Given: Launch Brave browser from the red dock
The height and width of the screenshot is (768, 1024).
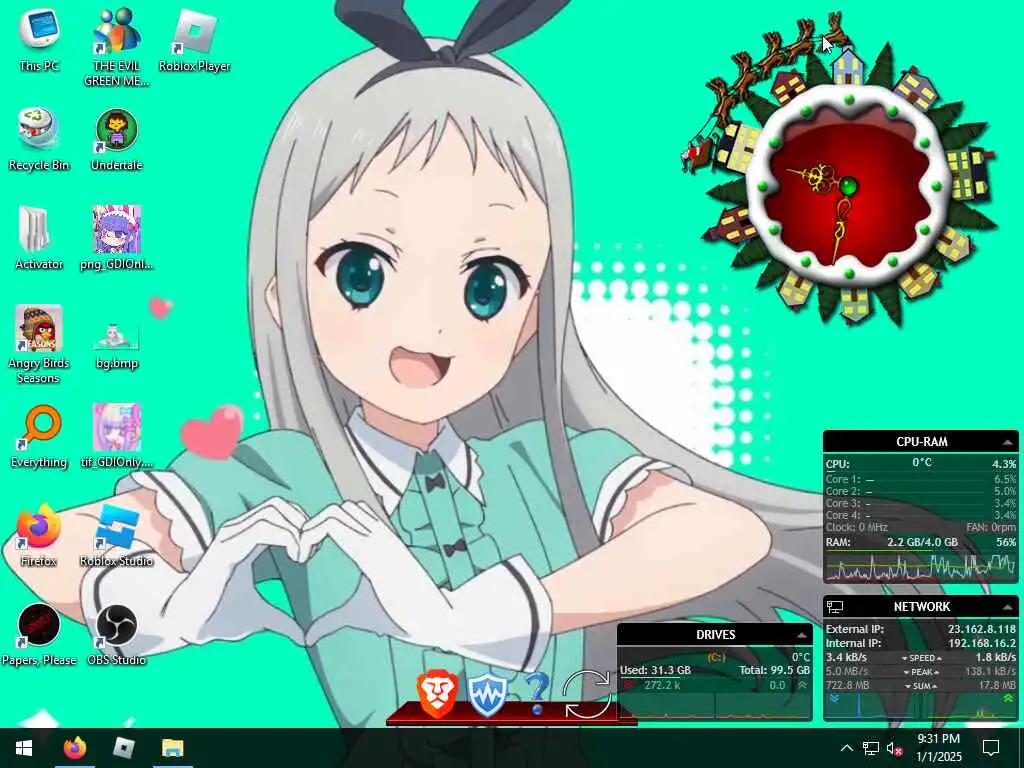Looking at the screenshot, I should tap(436, 694).
